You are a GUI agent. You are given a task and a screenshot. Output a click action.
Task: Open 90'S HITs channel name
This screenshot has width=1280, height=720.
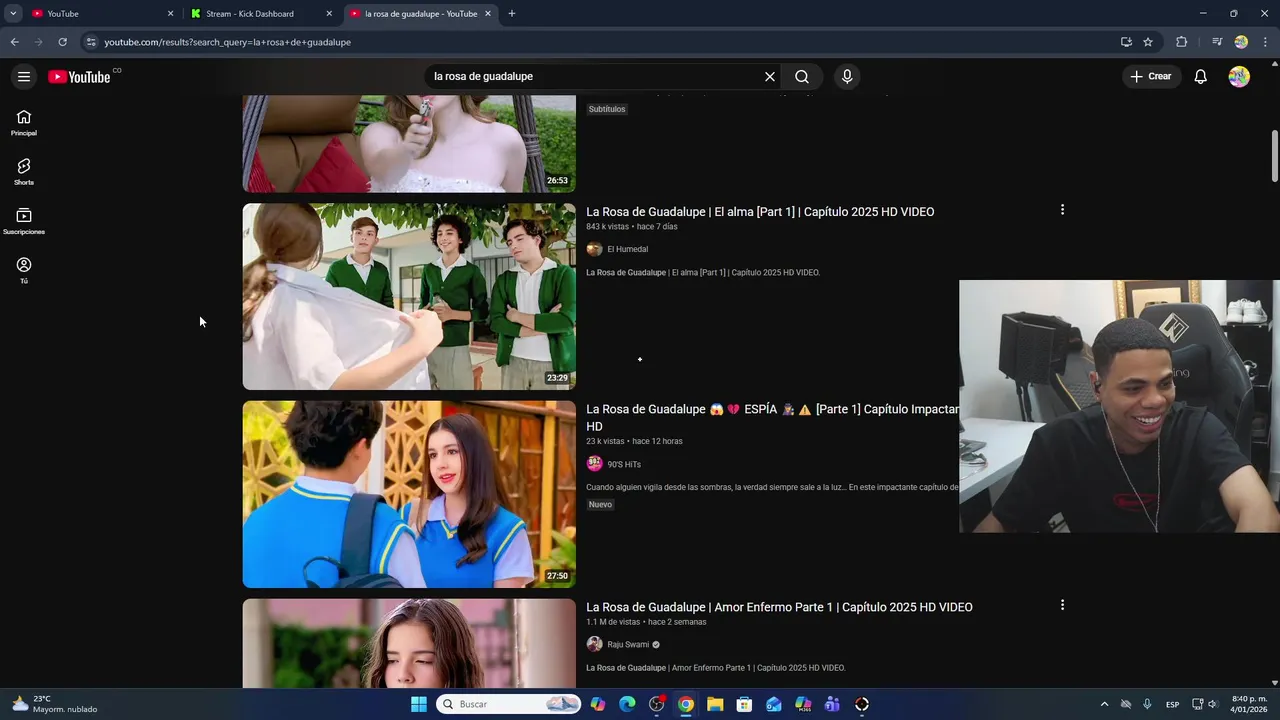click(624, 464)
